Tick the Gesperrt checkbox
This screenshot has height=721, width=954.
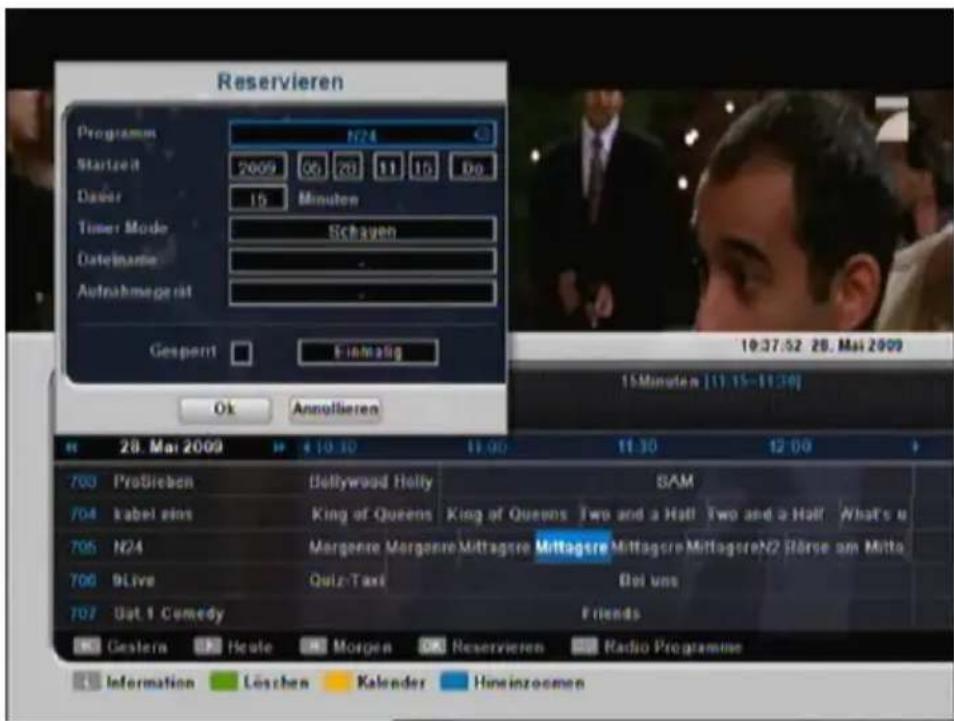pos(242,353)
